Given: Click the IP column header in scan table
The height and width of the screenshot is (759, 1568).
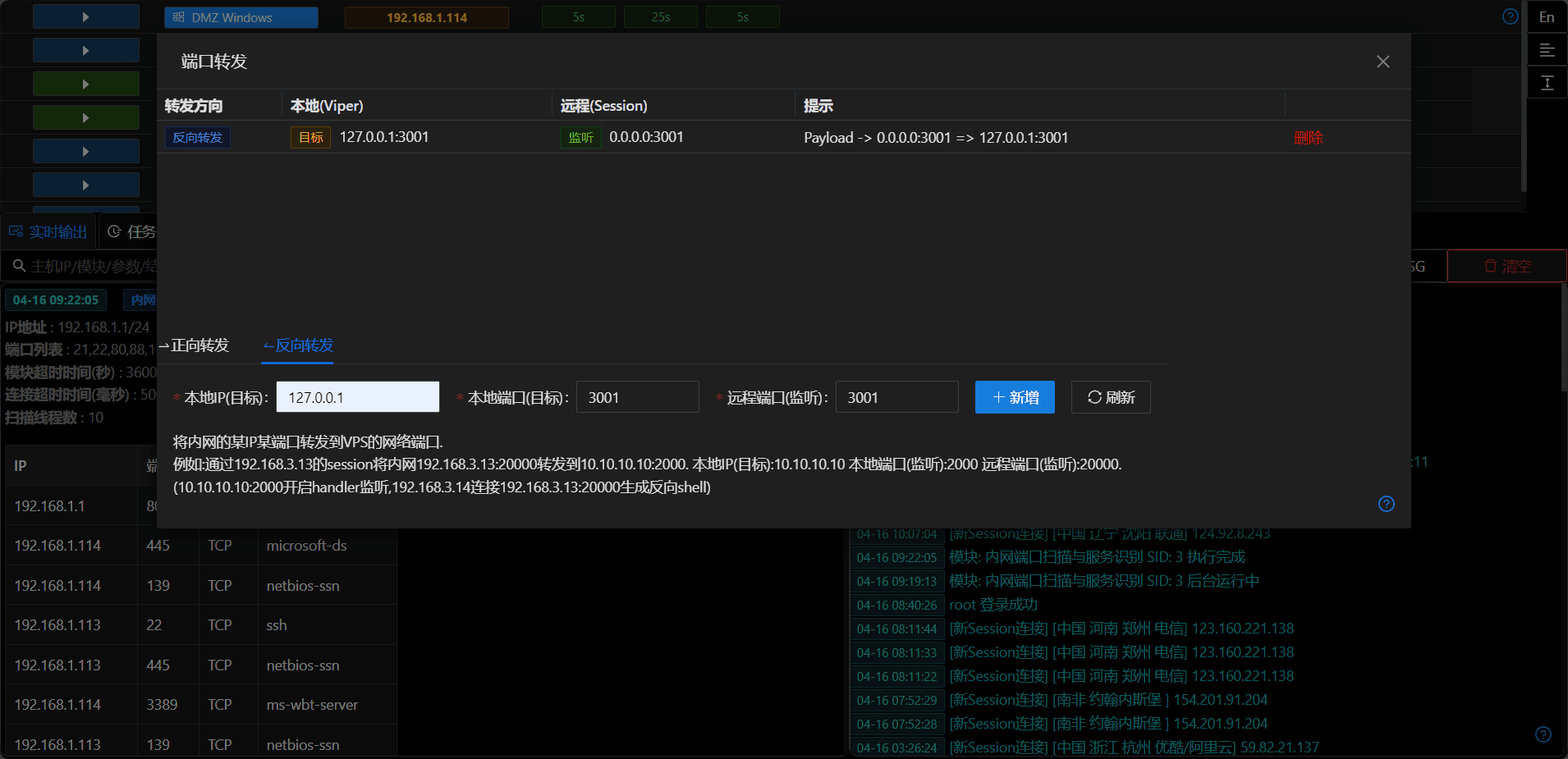Looking at the screenshot, I should [x=21, y=466].
